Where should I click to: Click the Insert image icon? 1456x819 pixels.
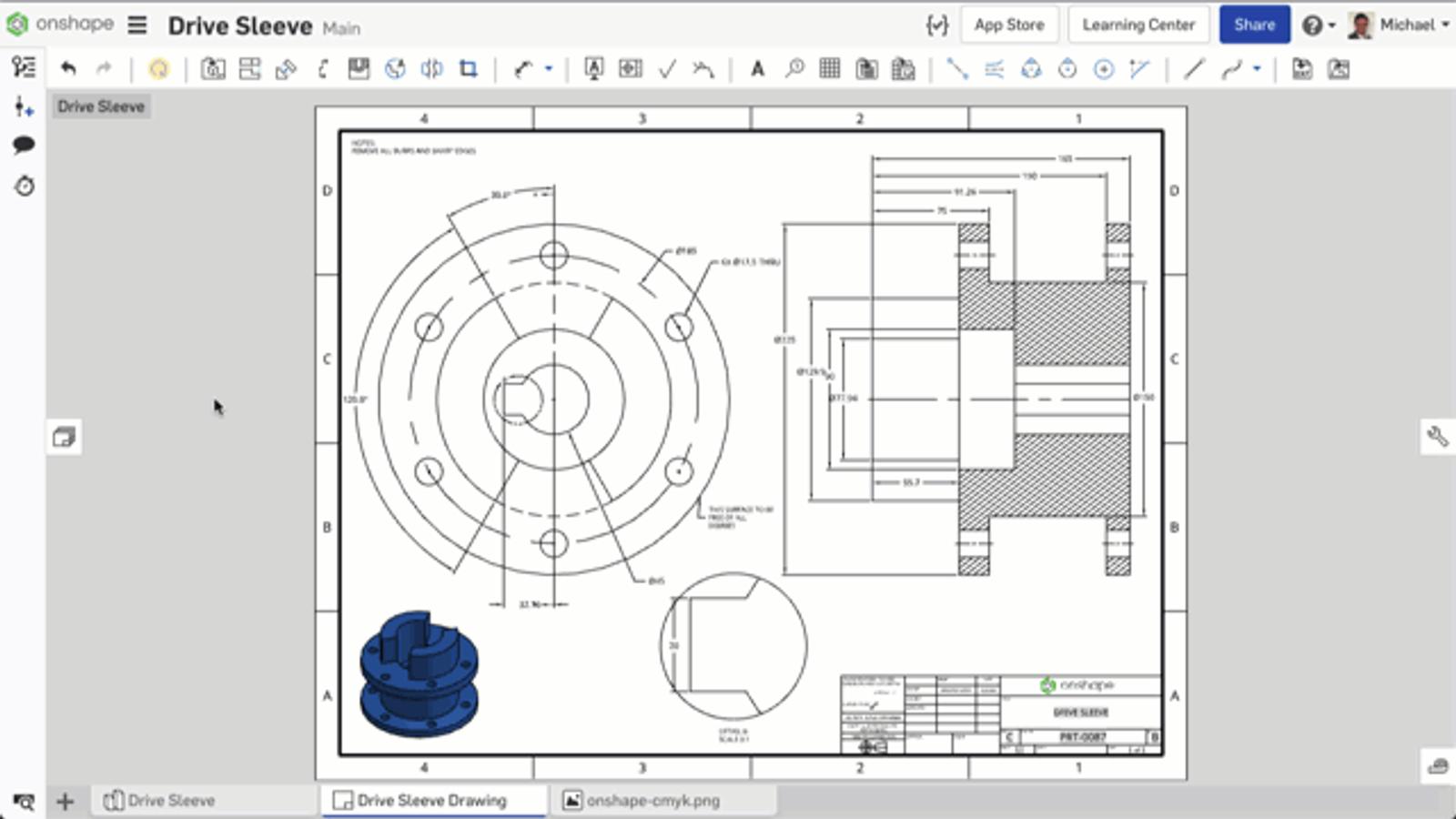click(x=1339, y=69)
